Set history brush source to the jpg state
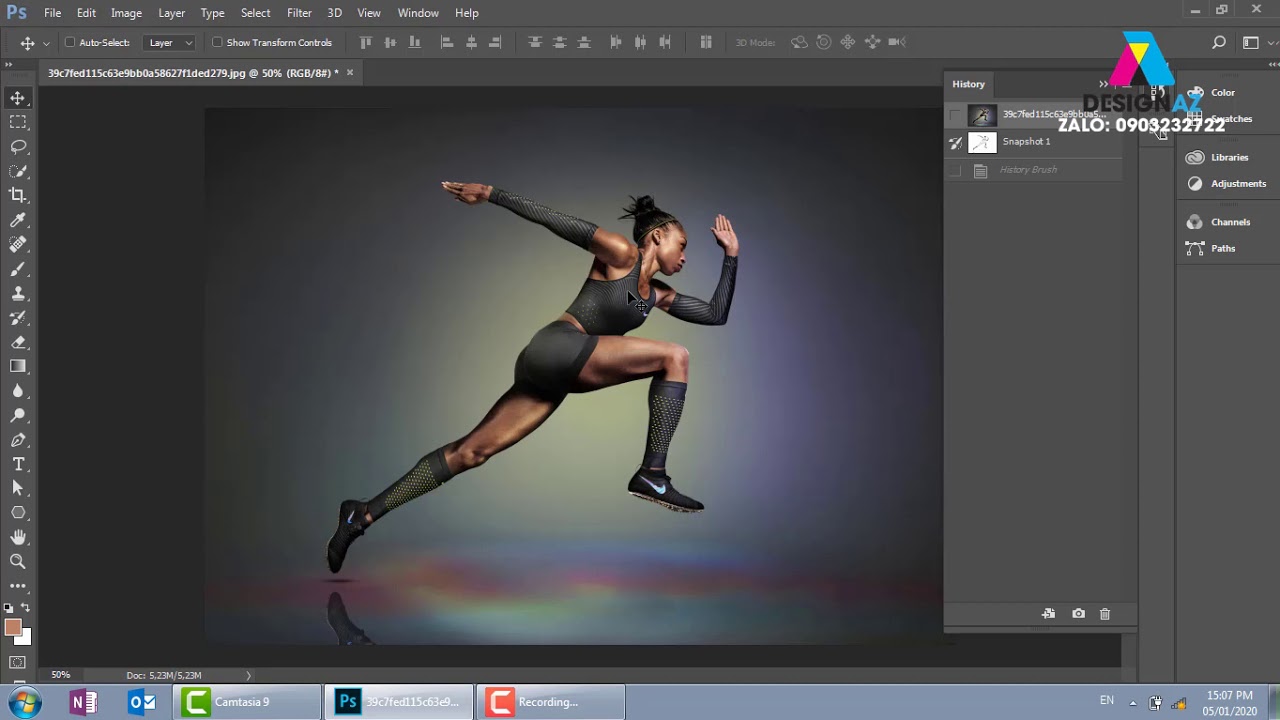1280x720 pixels. 955,115
